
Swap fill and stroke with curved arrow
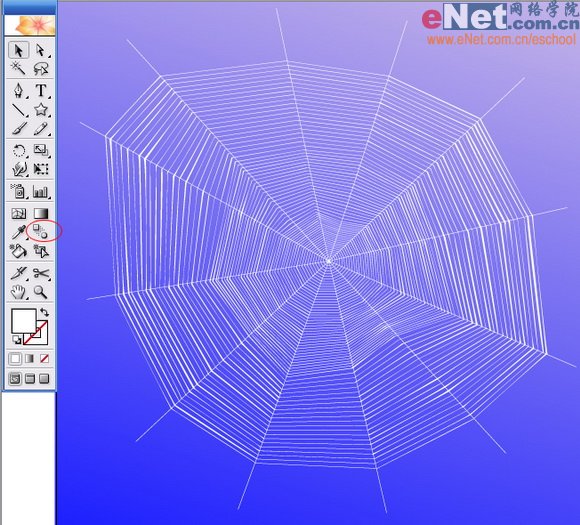click(x=44, y=312)
